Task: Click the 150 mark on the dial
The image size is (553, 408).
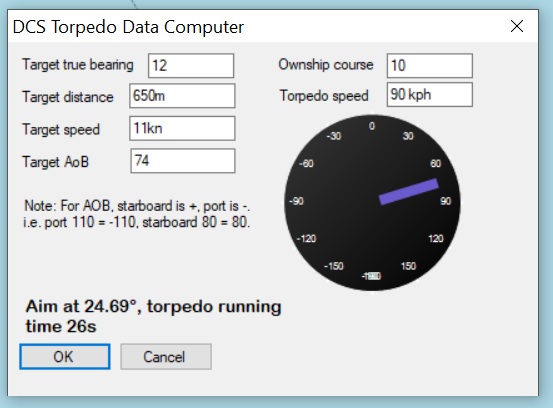Action: click(408, 266)
